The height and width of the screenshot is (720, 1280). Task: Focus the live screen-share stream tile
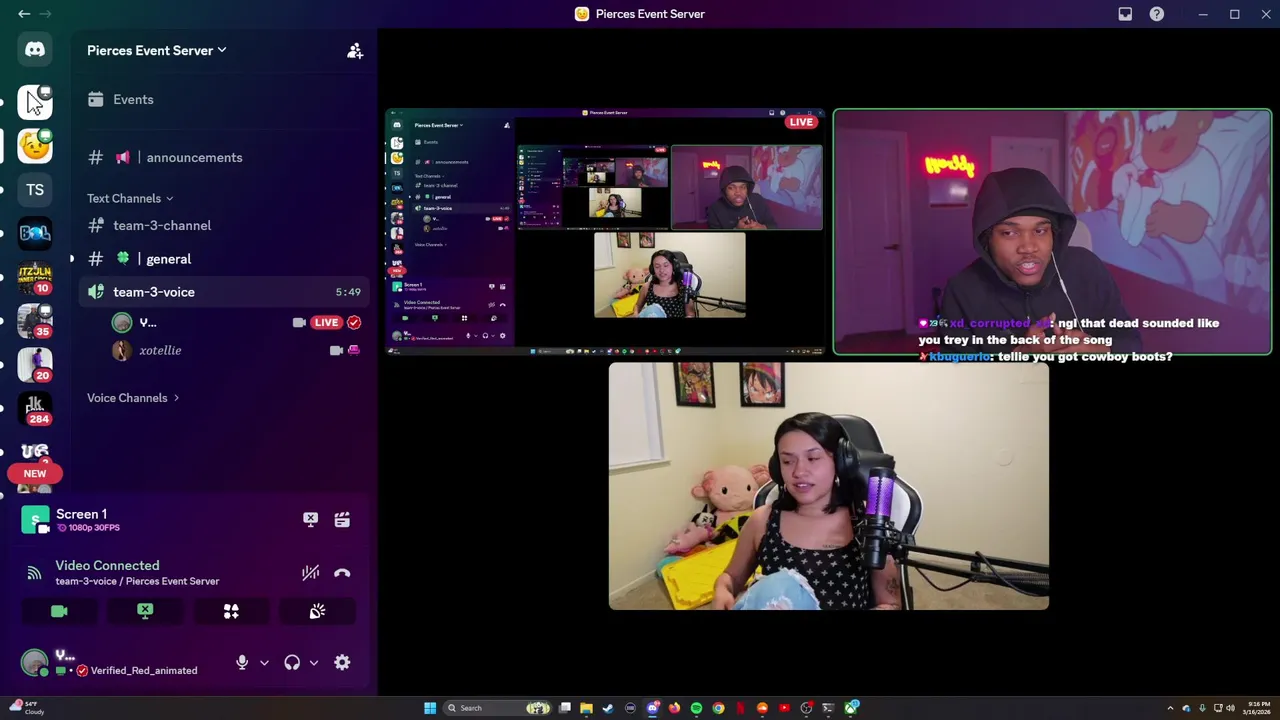(605, 231)
